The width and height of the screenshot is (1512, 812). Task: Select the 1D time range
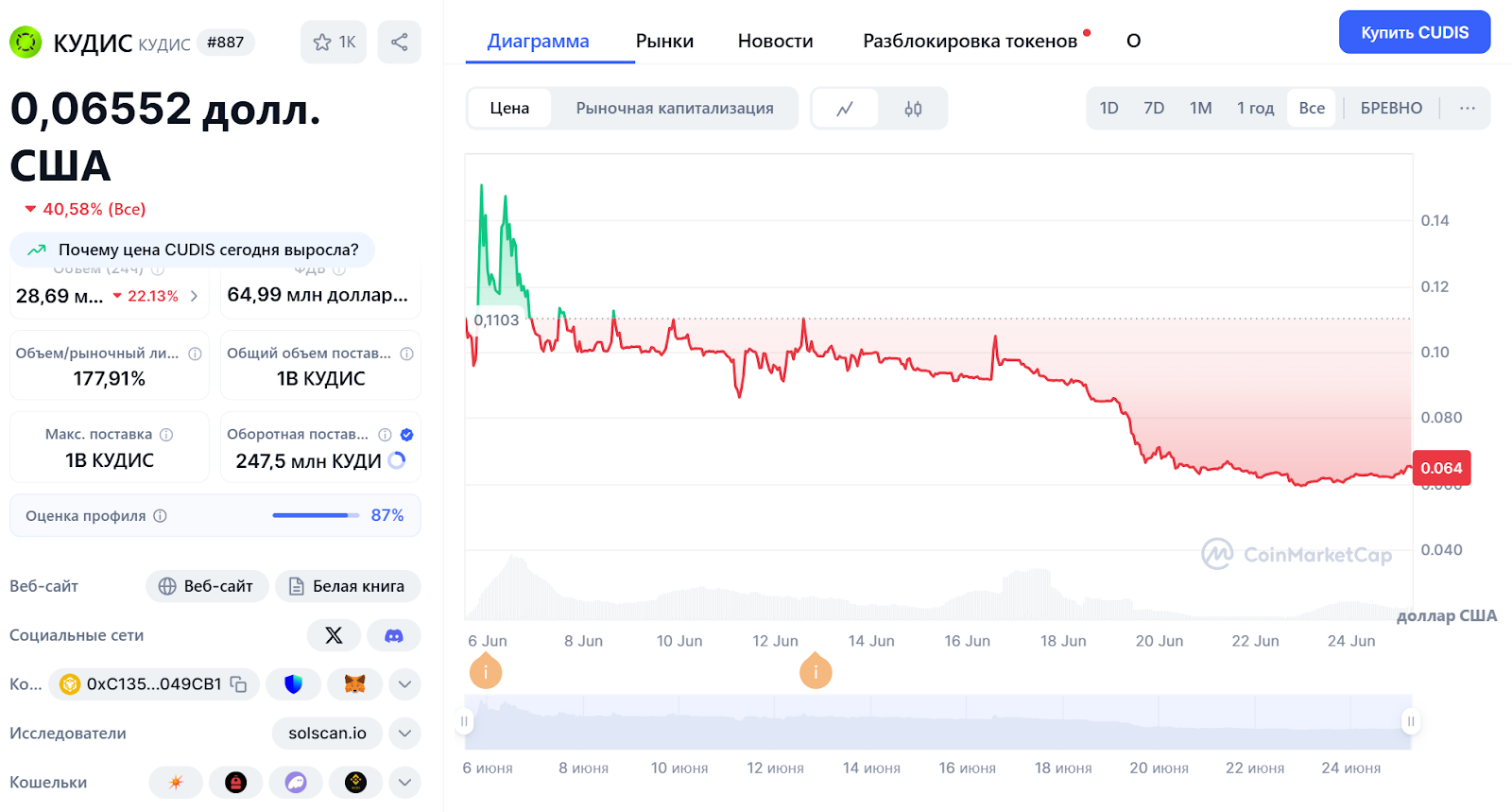[x=1109, y=108]
